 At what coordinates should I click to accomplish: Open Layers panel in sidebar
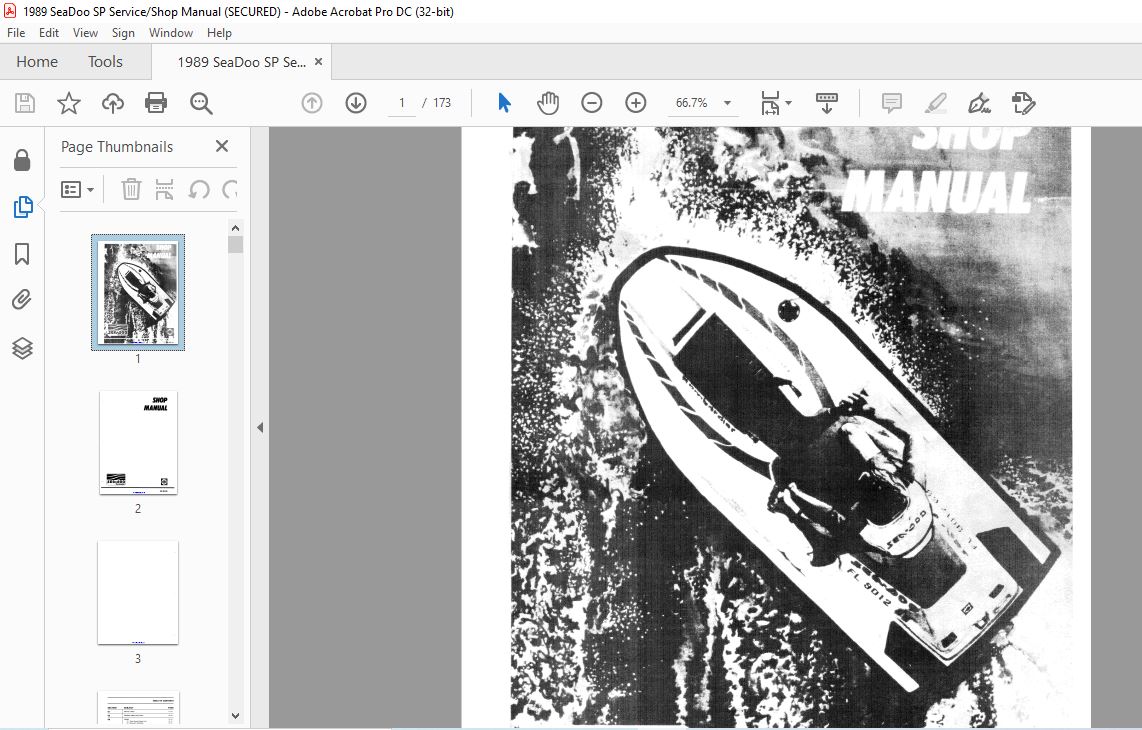tap(23, 348)
